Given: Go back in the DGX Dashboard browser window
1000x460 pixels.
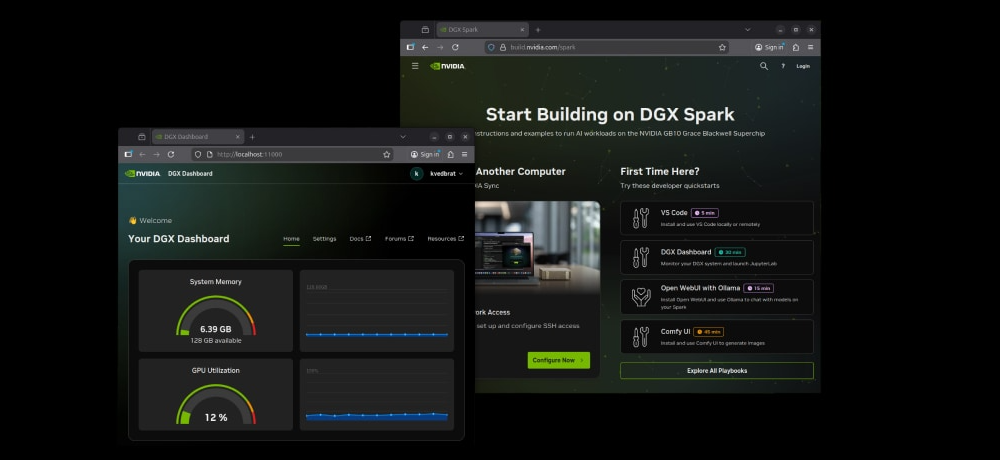Looking at the screenshot, I should point(142,154).
